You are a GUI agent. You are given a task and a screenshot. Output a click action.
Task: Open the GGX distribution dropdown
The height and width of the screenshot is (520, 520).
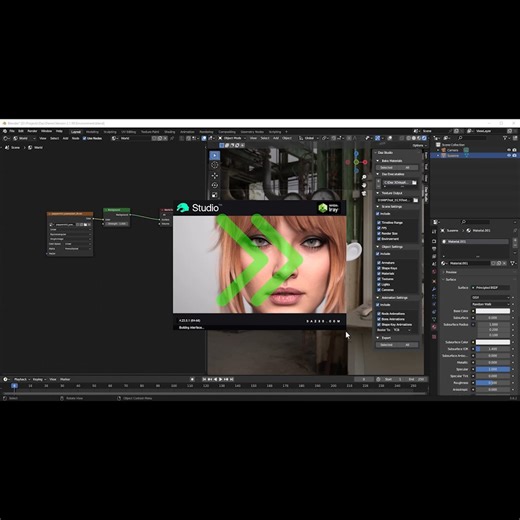point(491,297)
